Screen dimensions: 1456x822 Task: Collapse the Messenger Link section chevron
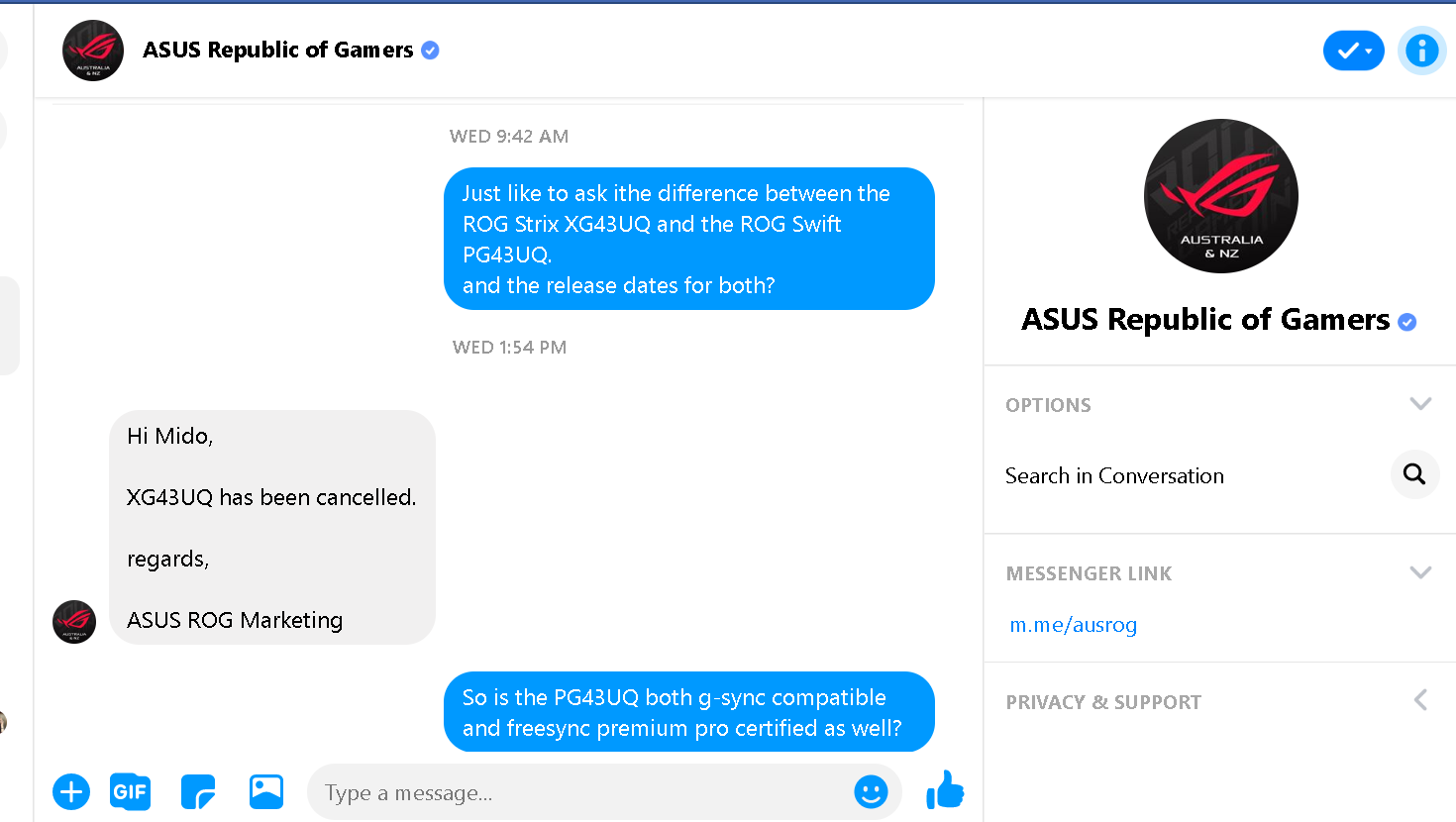tap(1420, 572)
